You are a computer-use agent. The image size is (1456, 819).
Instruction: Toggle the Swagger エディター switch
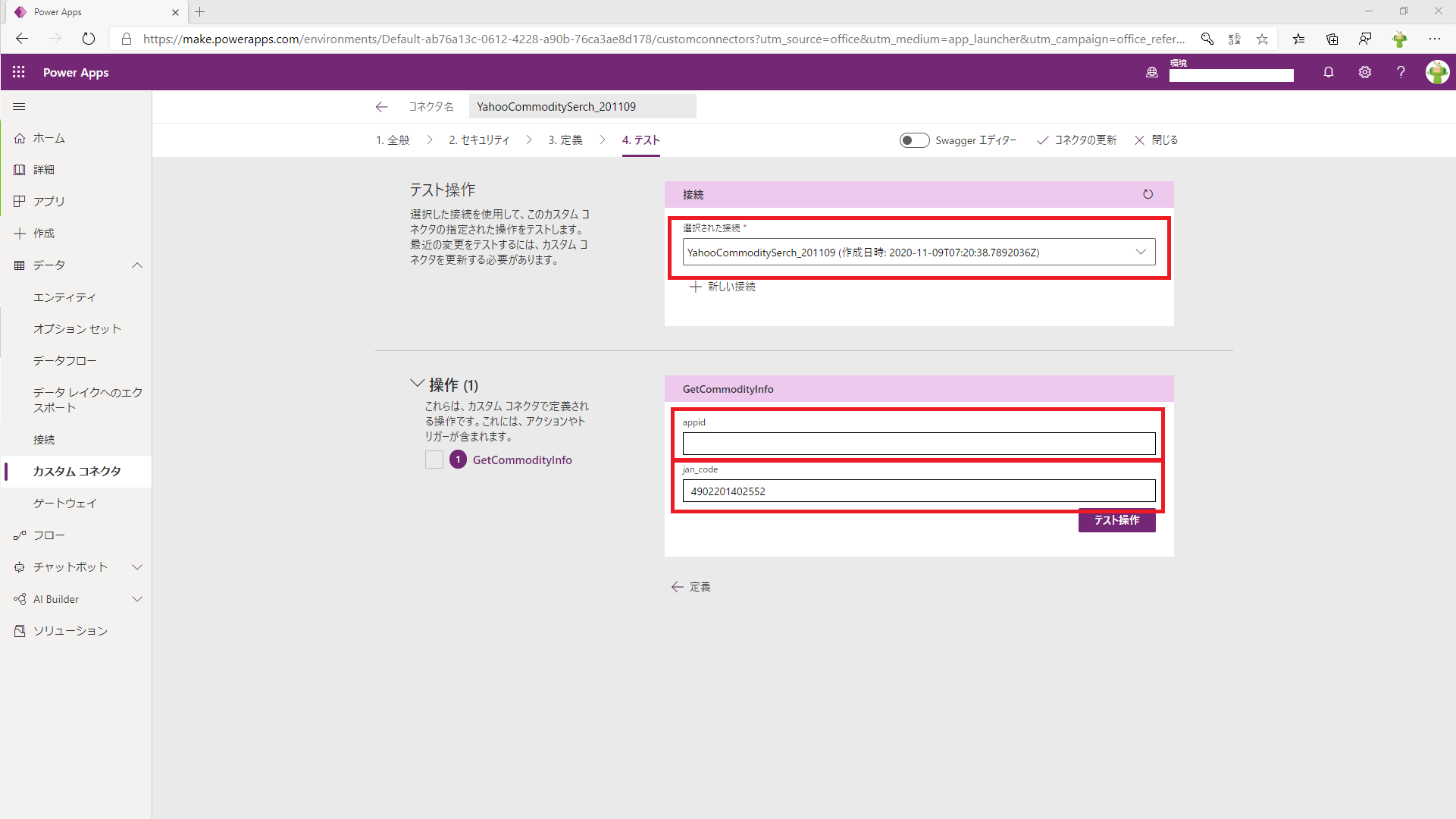[914, 140]
